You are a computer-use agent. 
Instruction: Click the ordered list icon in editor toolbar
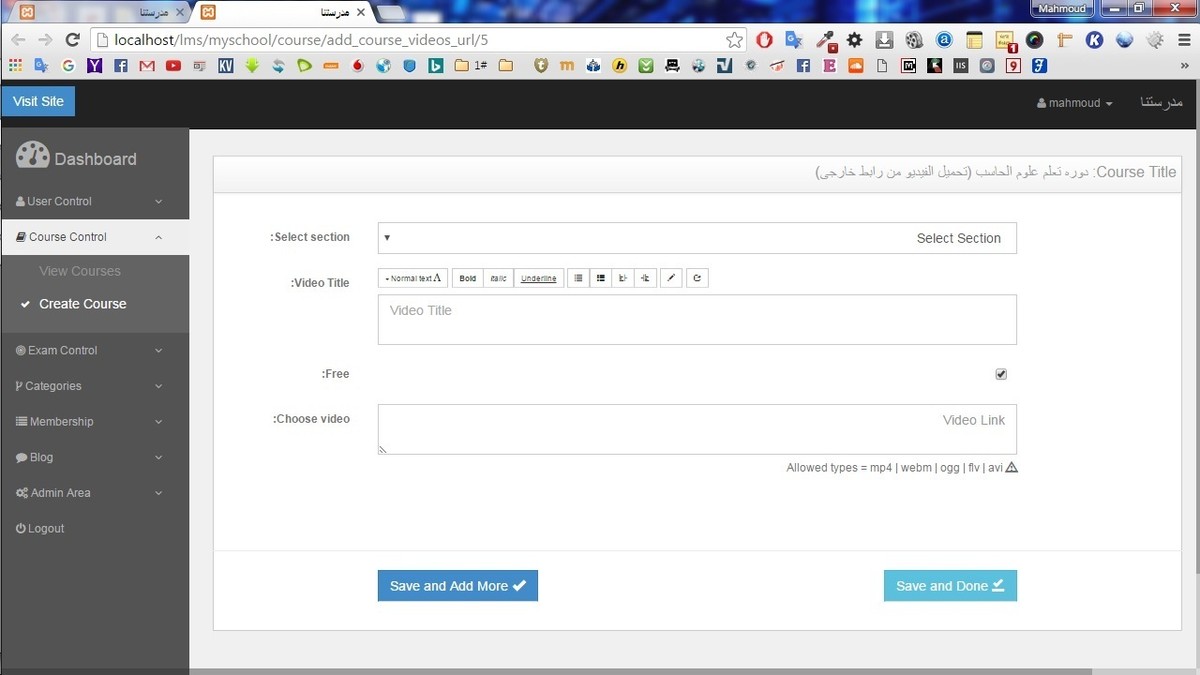point(601,278)
